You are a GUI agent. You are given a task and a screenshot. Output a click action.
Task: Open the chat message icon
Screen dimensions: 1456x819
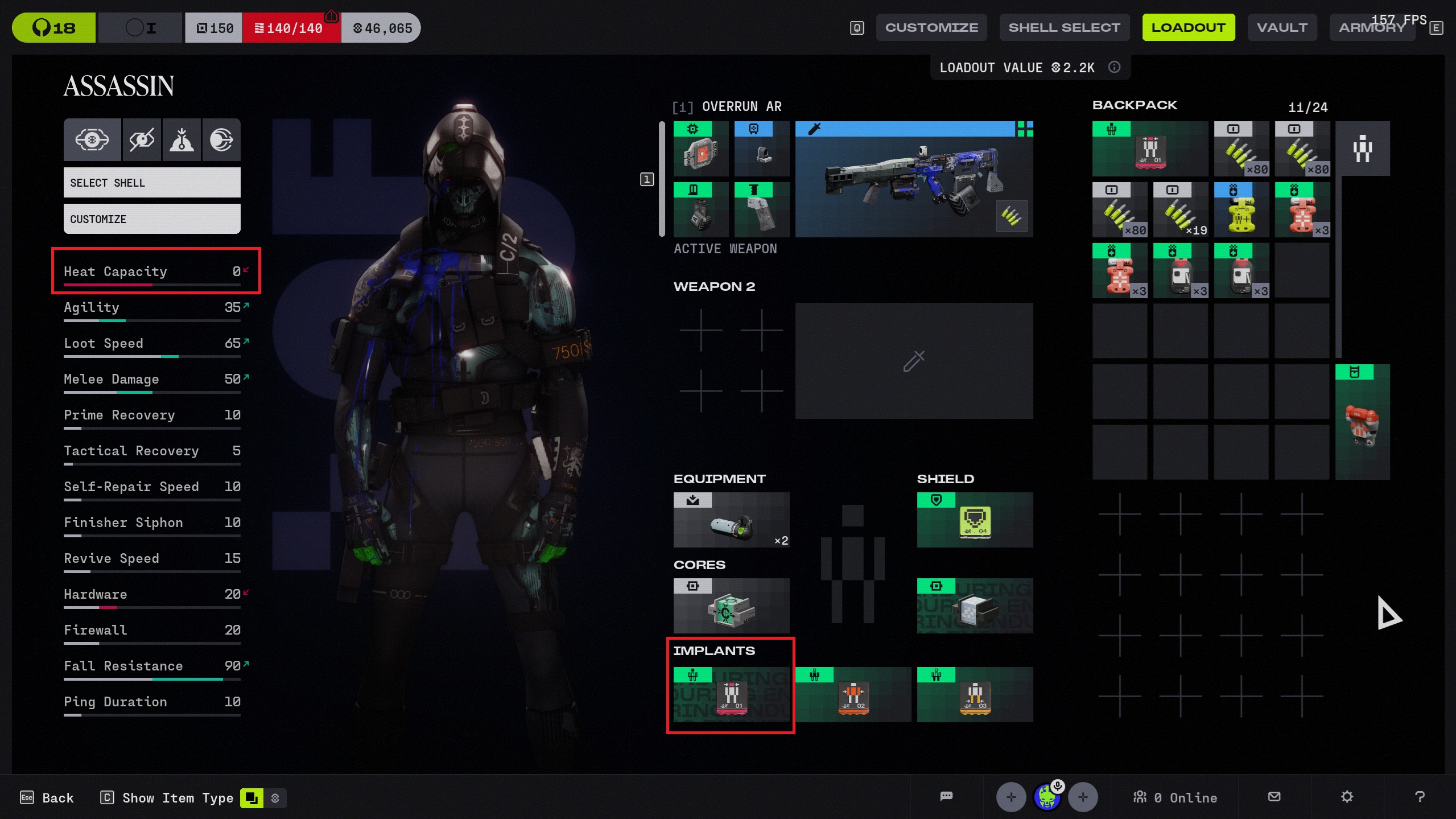click(x=946, y=796)
